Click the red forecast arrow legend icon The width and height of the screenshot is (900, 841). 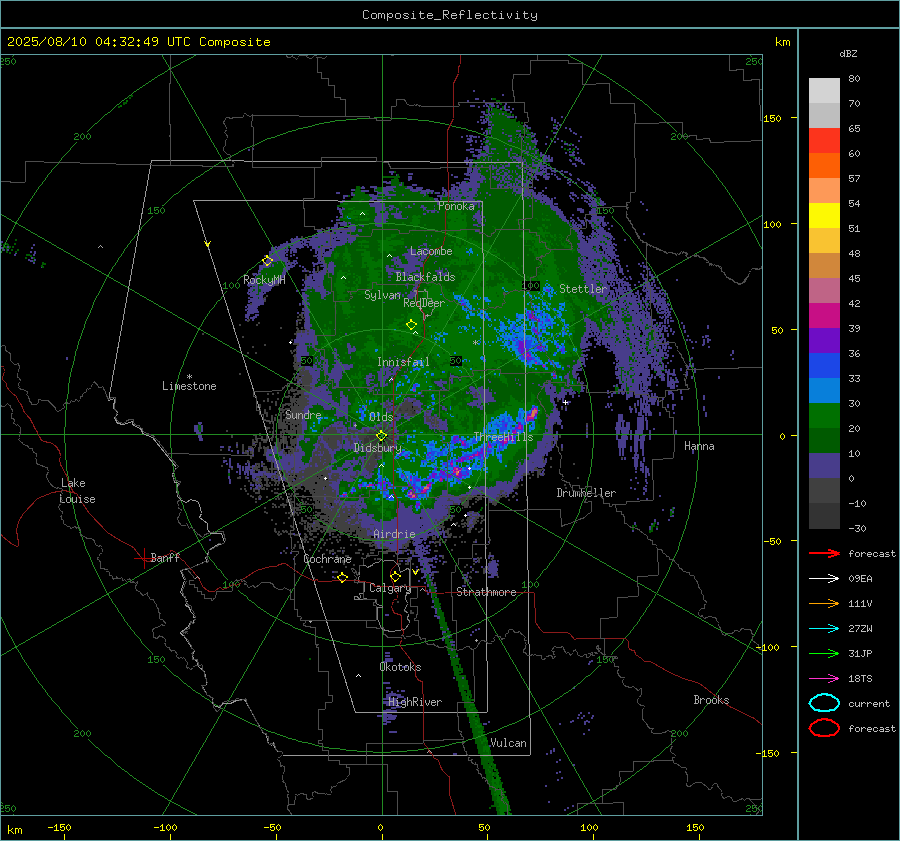(824, 553)
